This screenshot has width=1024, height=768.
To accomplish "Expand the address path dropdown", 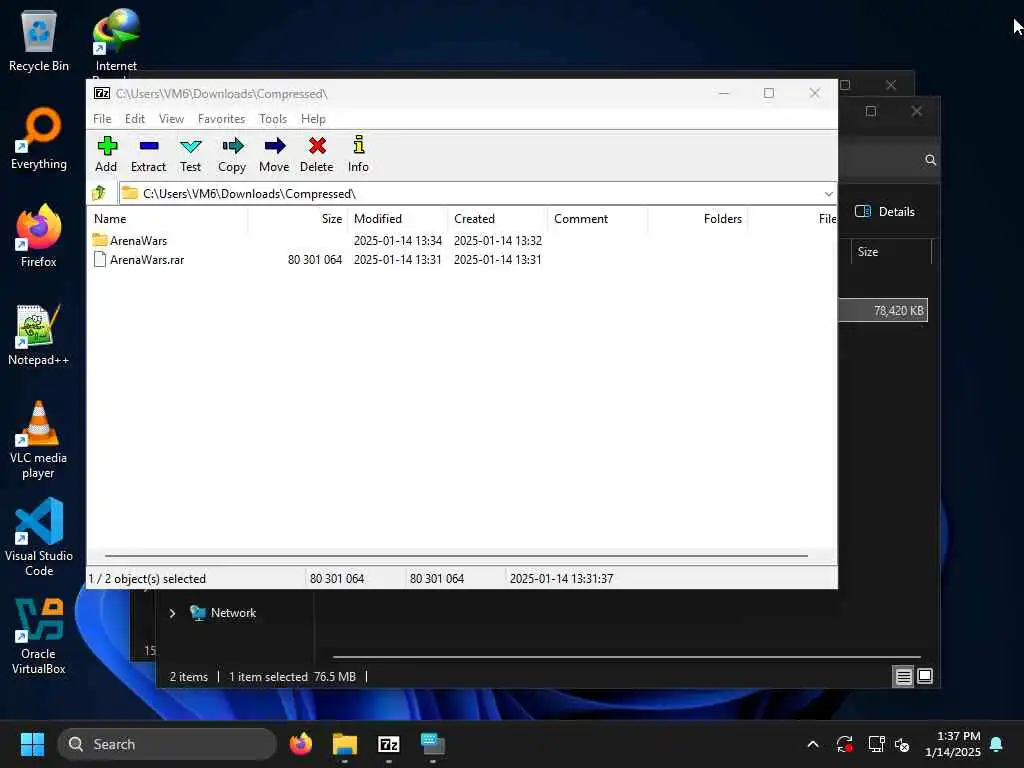I will pos(828,194).
